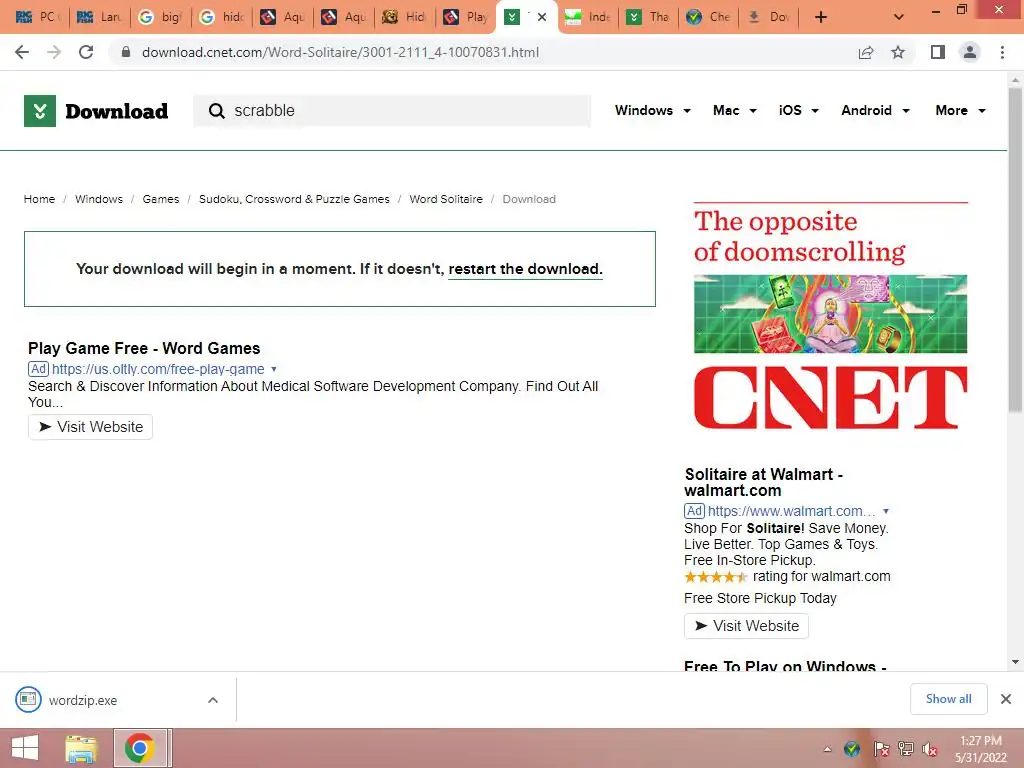Switch to the Lar tab

(99, 17)
